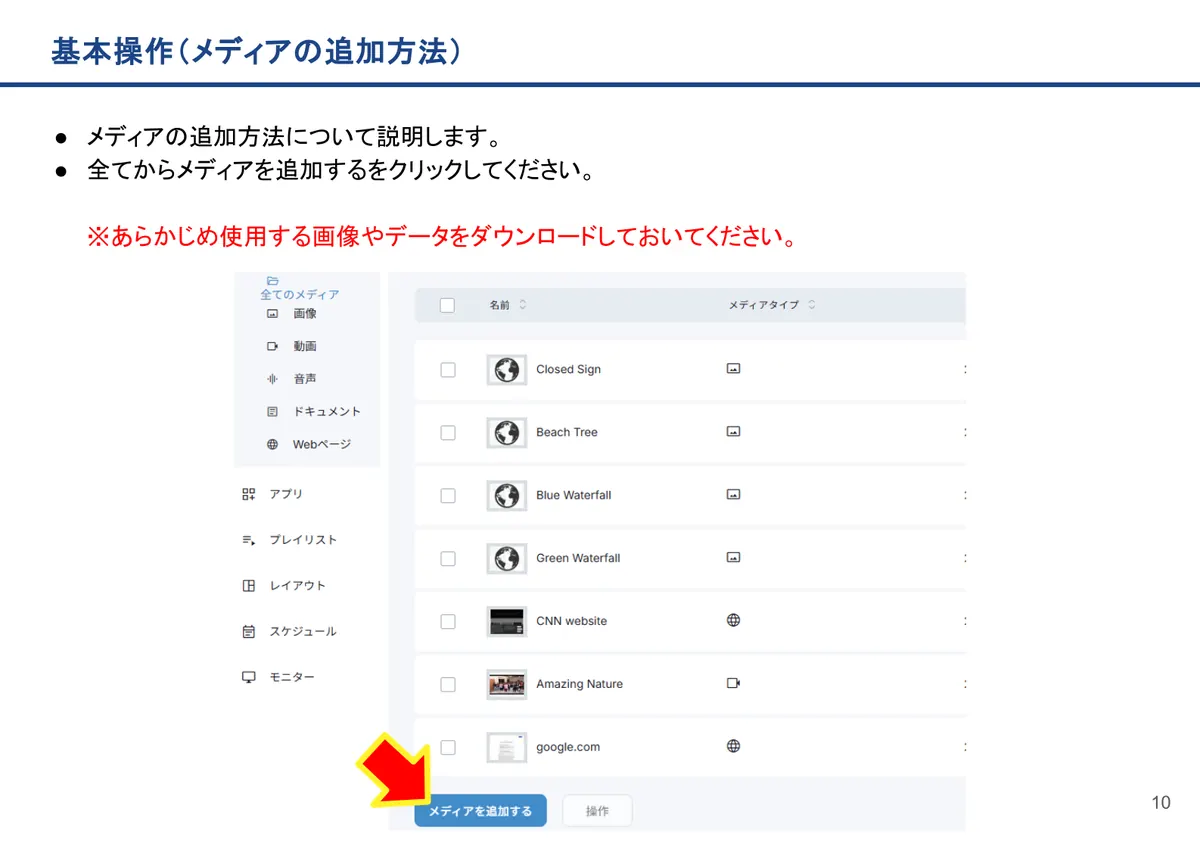Screen dimensions: 1200x849
Task: Click image type icon in Green Waterfall row
Action: (x=733, y=558)
